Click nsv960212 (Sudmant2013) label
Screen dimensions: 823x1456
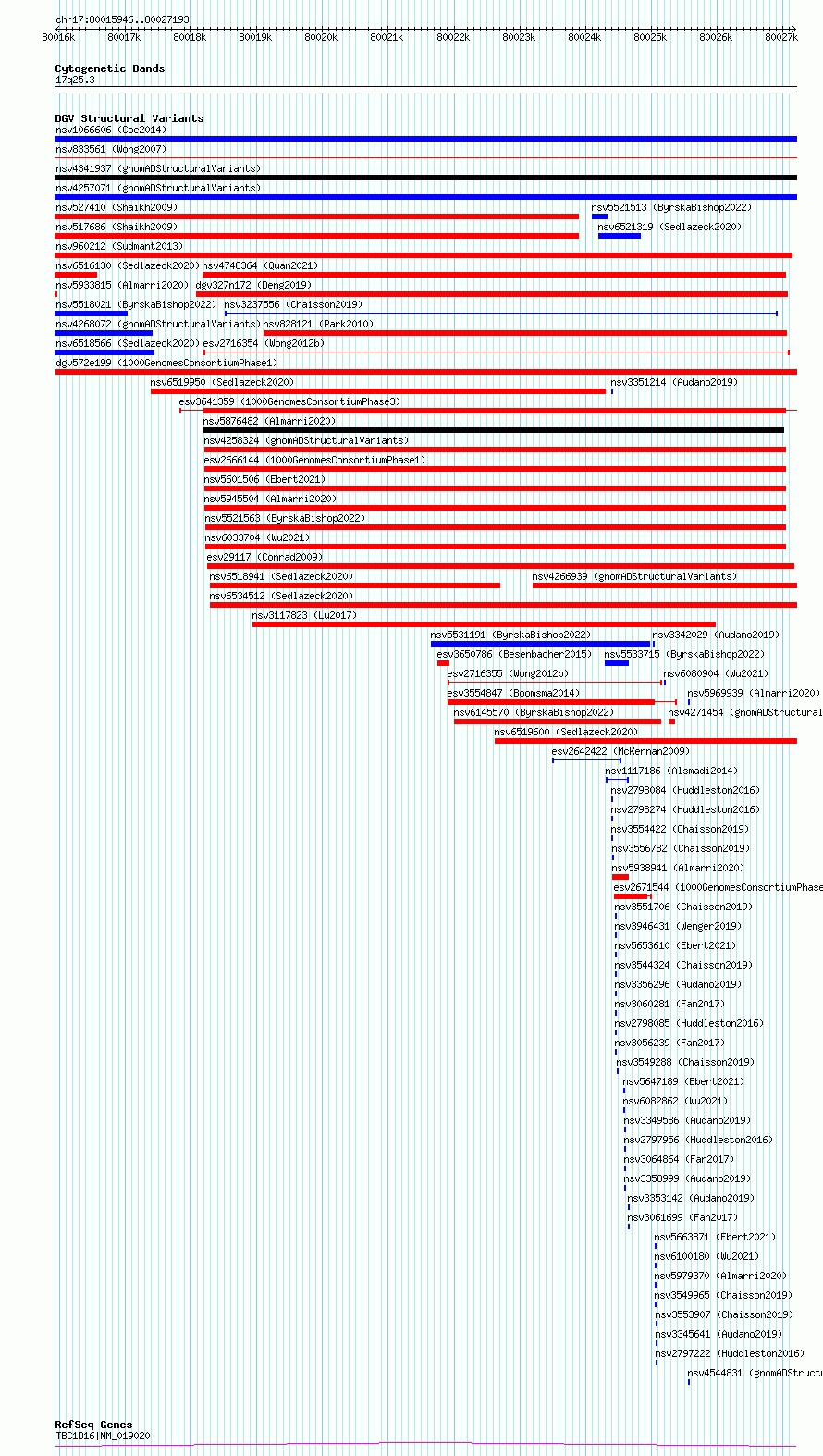(x=118, y=246)
